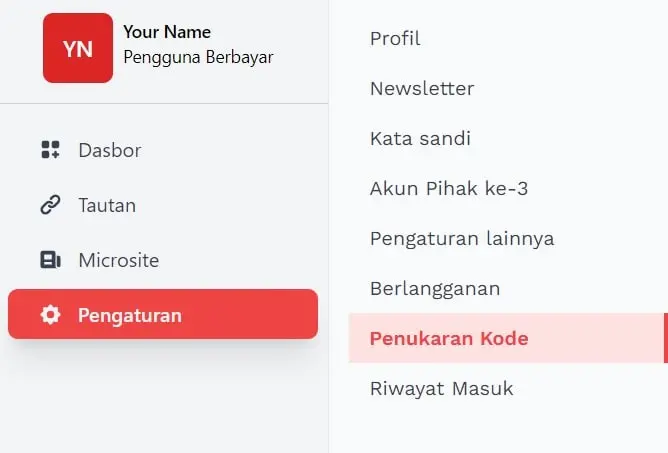Click the Dasbor grid icon
The width and height of the screenshot is (668, 453).
point(50,151)
